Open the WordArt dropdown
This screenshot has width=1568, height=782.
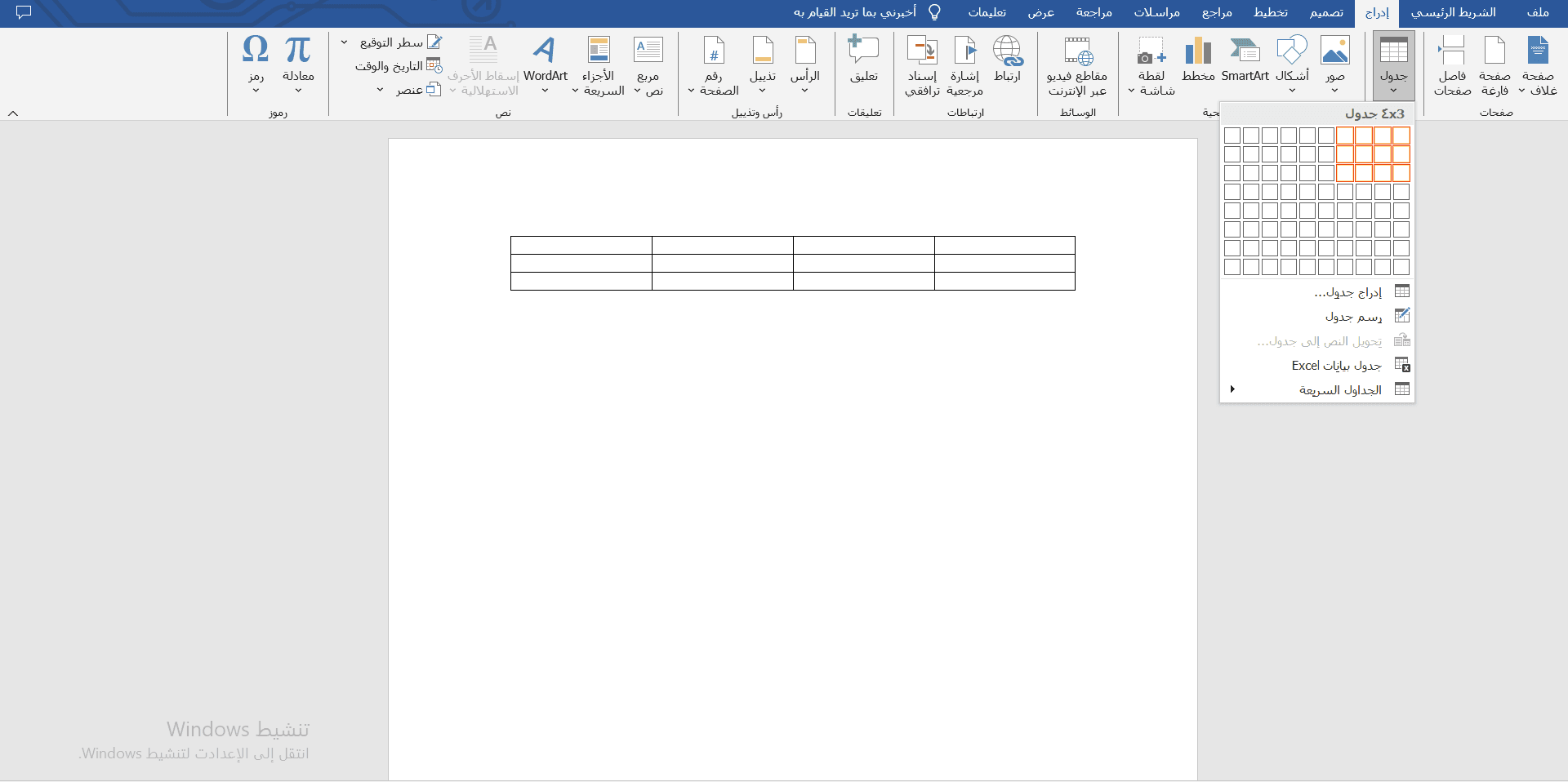click(x=545, y=91)
